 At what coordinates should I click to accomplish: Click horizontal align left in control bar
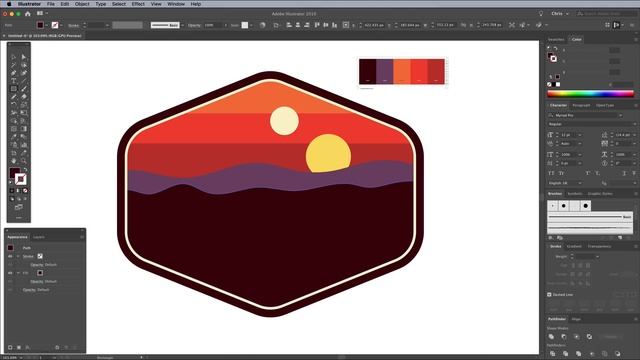(289, 25)
